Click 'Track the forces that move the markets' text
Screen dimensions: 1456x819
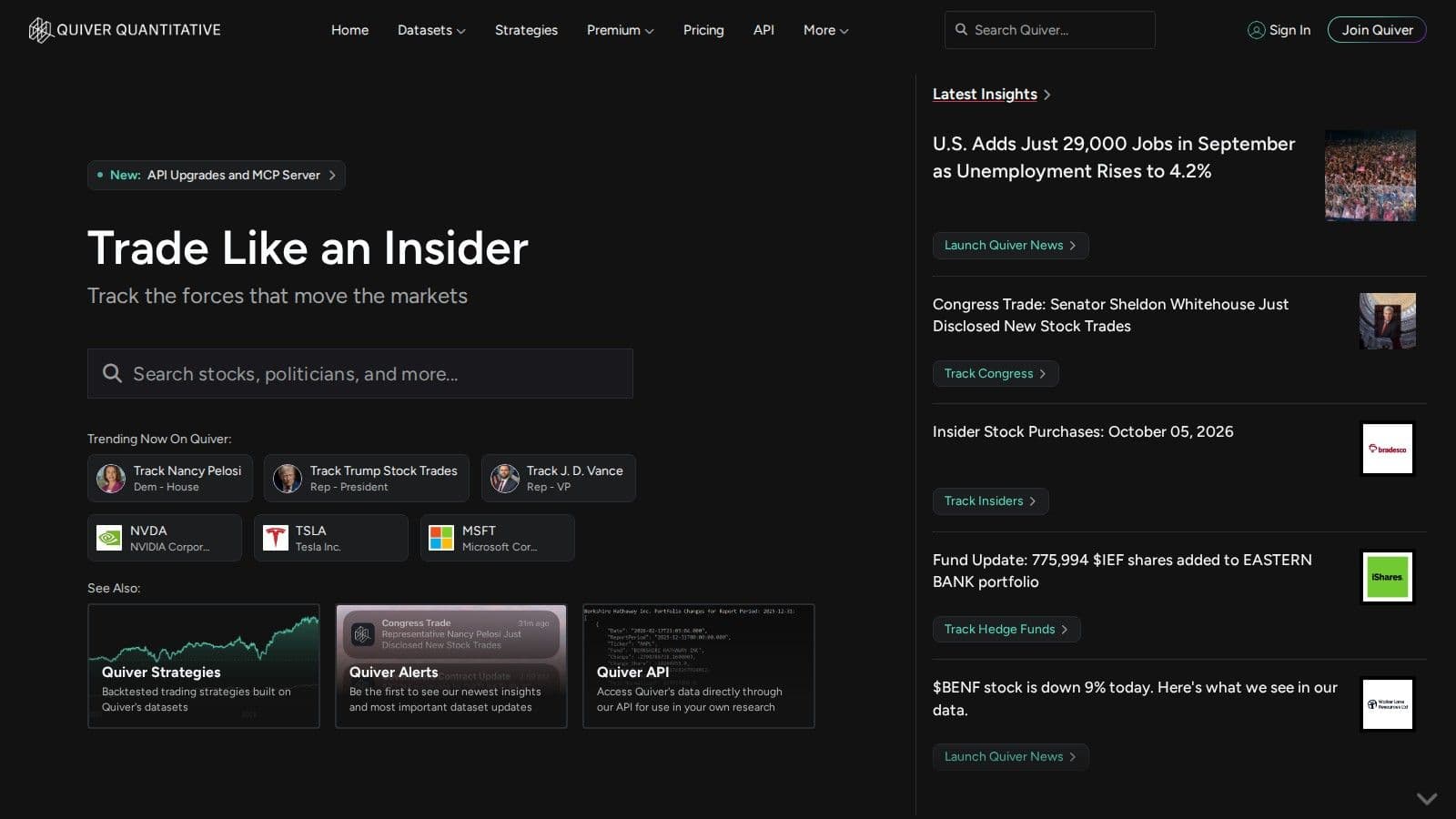(x=278, y=296)
